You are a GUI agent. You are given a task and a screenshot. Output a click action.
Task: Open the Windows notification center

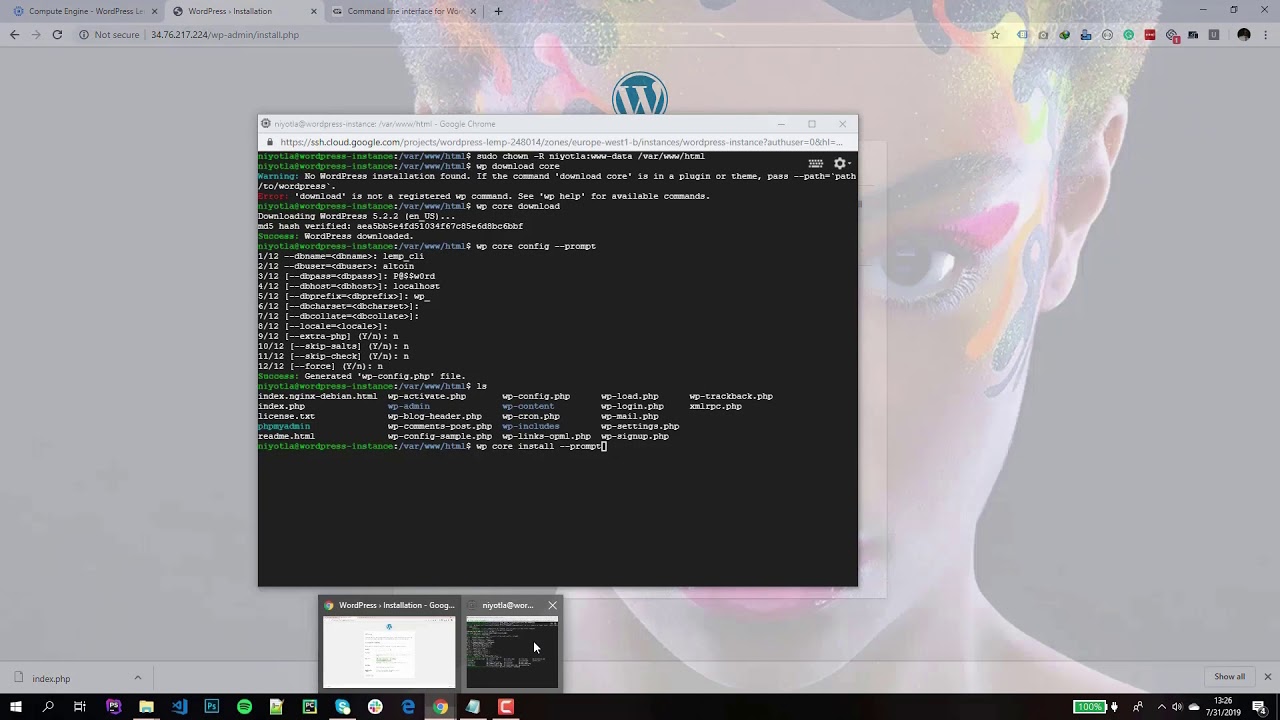(x=1259, y=707)
